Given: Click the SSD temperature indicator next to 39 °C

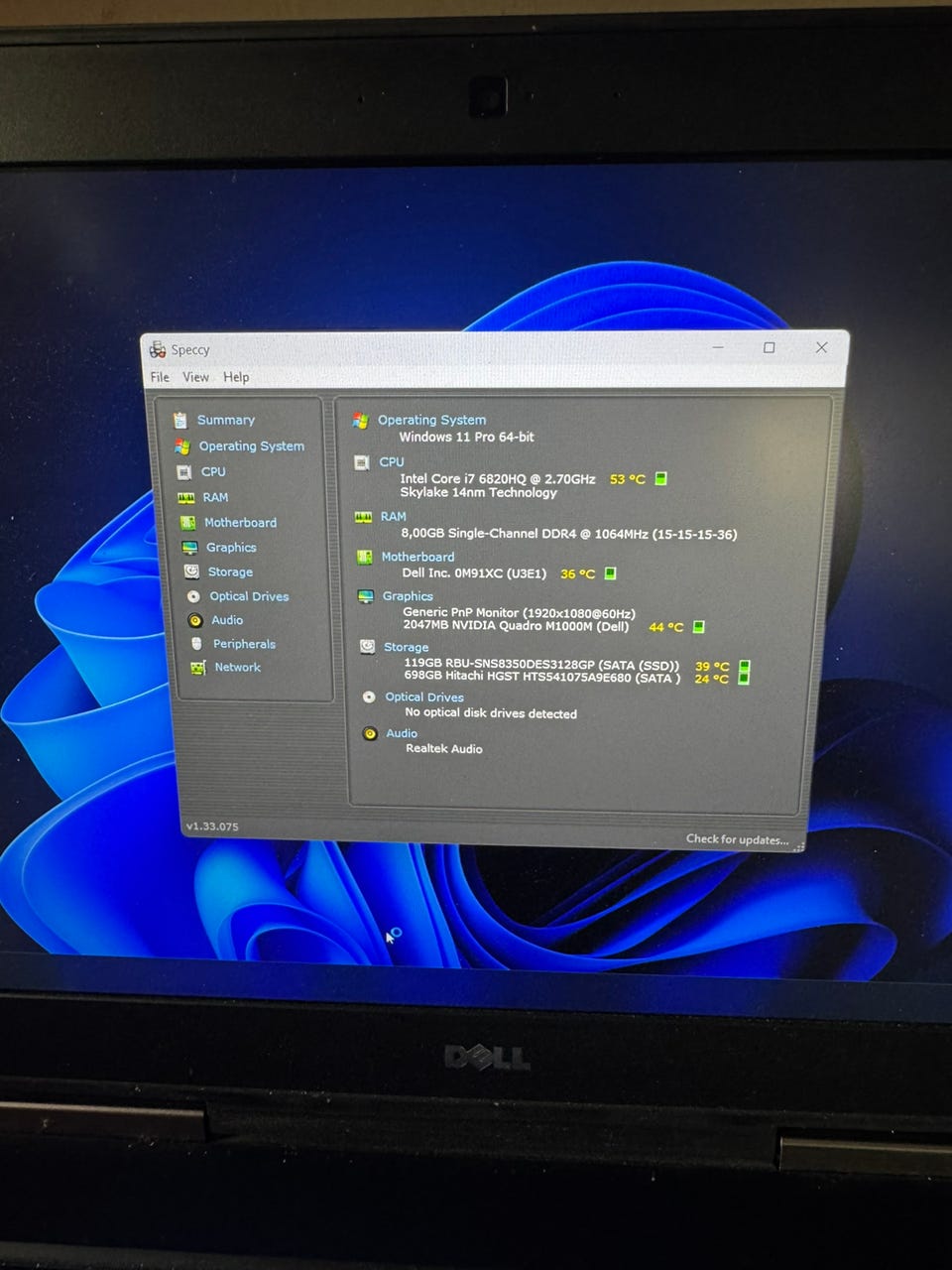Looking at the screenshot, I should [x=745, y=667].
